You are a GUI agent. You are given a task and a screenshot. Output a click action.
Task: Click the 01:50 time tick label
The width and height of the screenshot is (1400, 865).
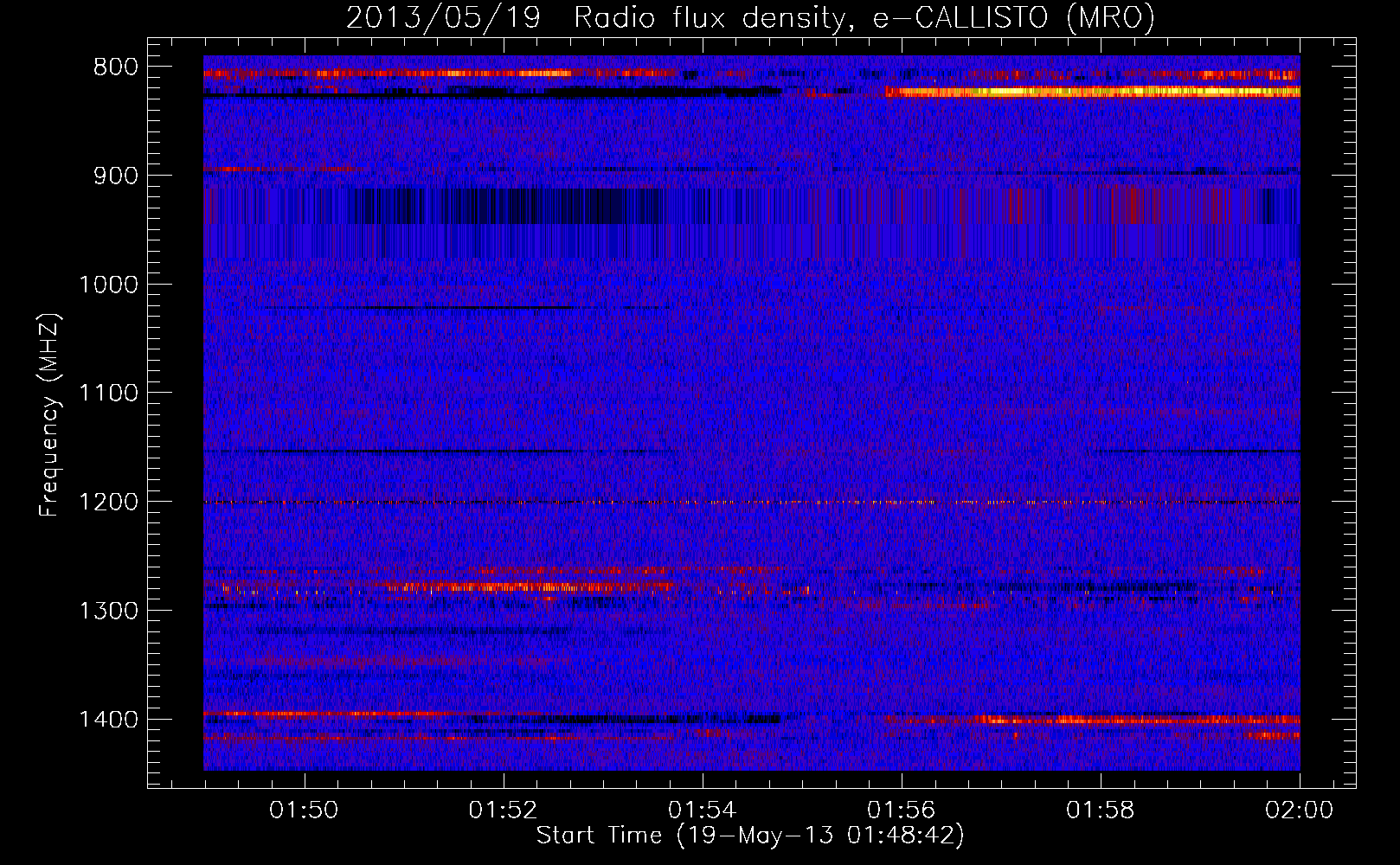coord(304,811)
